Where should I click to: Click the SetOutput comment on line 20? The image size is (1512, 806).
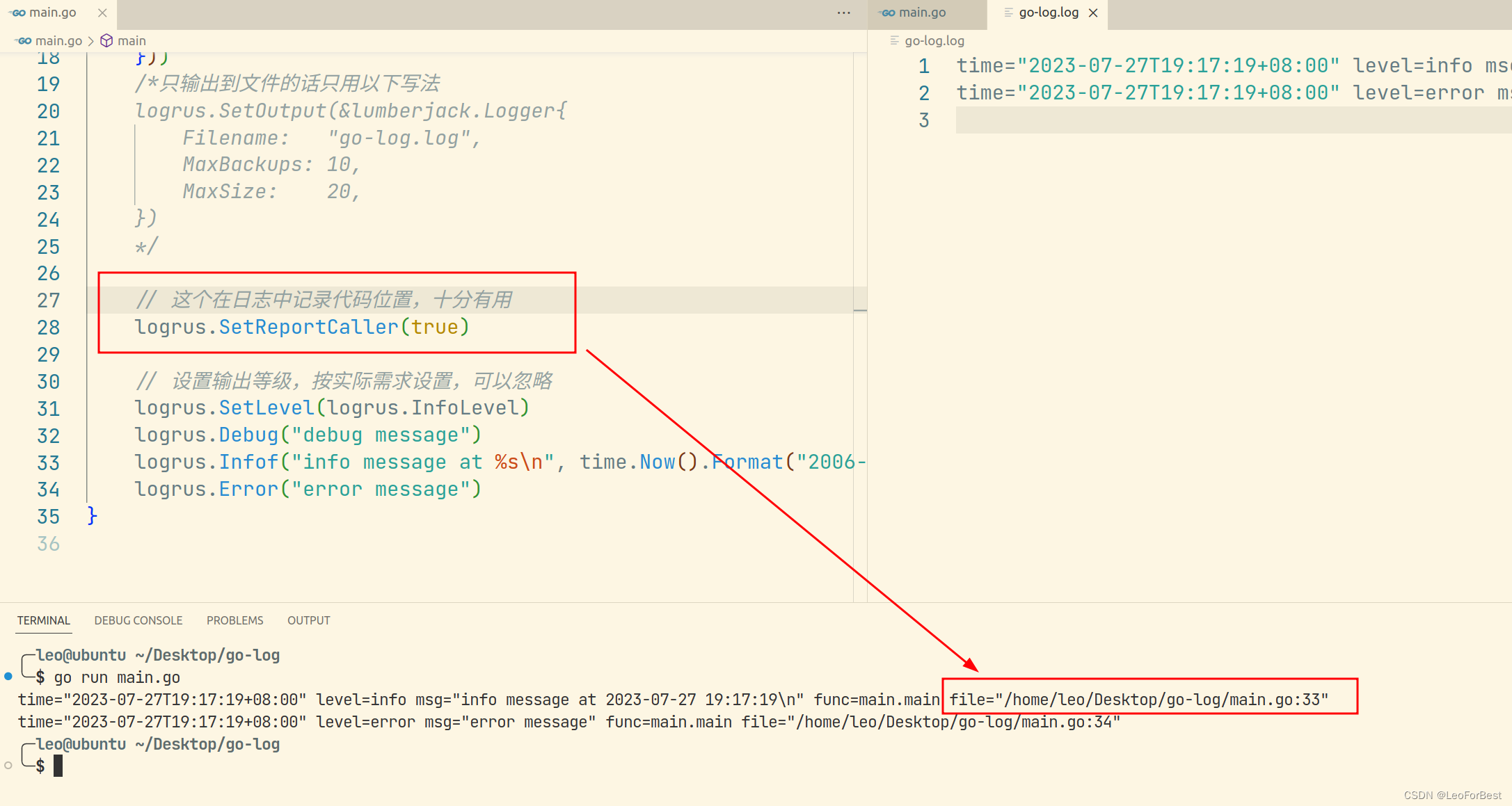[351, 111]
